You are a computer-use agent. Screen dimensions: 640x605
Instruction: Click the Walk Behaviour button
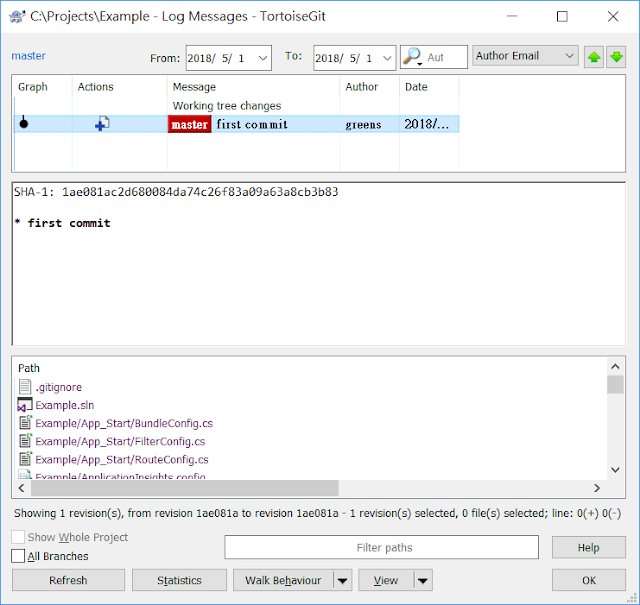tap(283, 580)
